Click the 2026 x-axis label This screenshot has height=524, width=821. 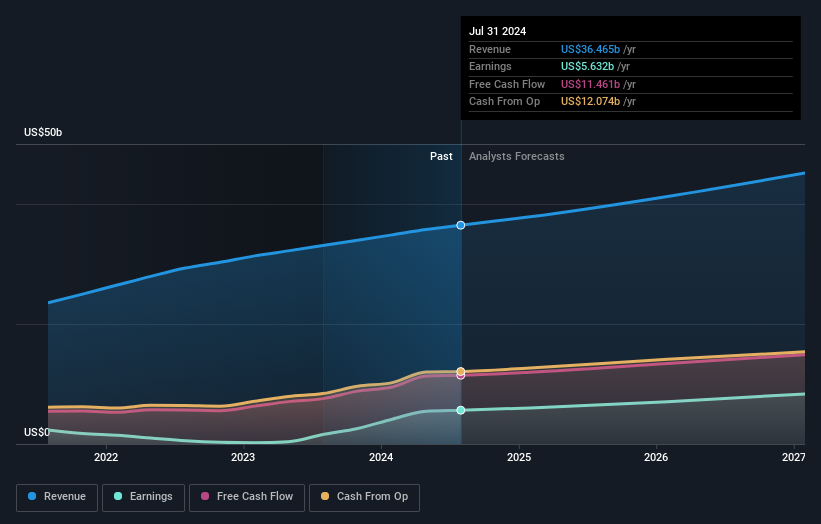(x=656, y=457)
